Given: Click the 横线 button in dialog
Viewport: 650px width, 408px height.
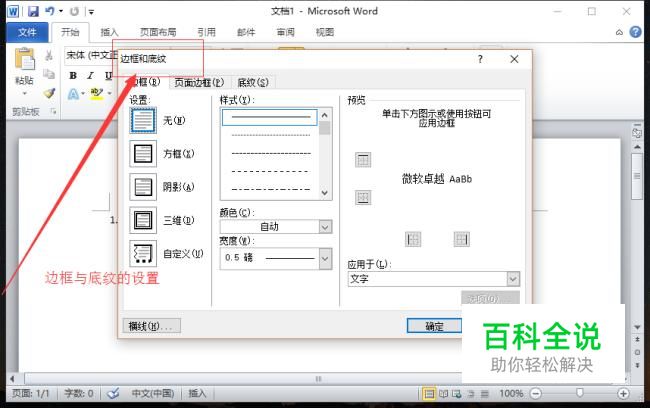Looking at the screenshot, I should (x=152, y=326).
